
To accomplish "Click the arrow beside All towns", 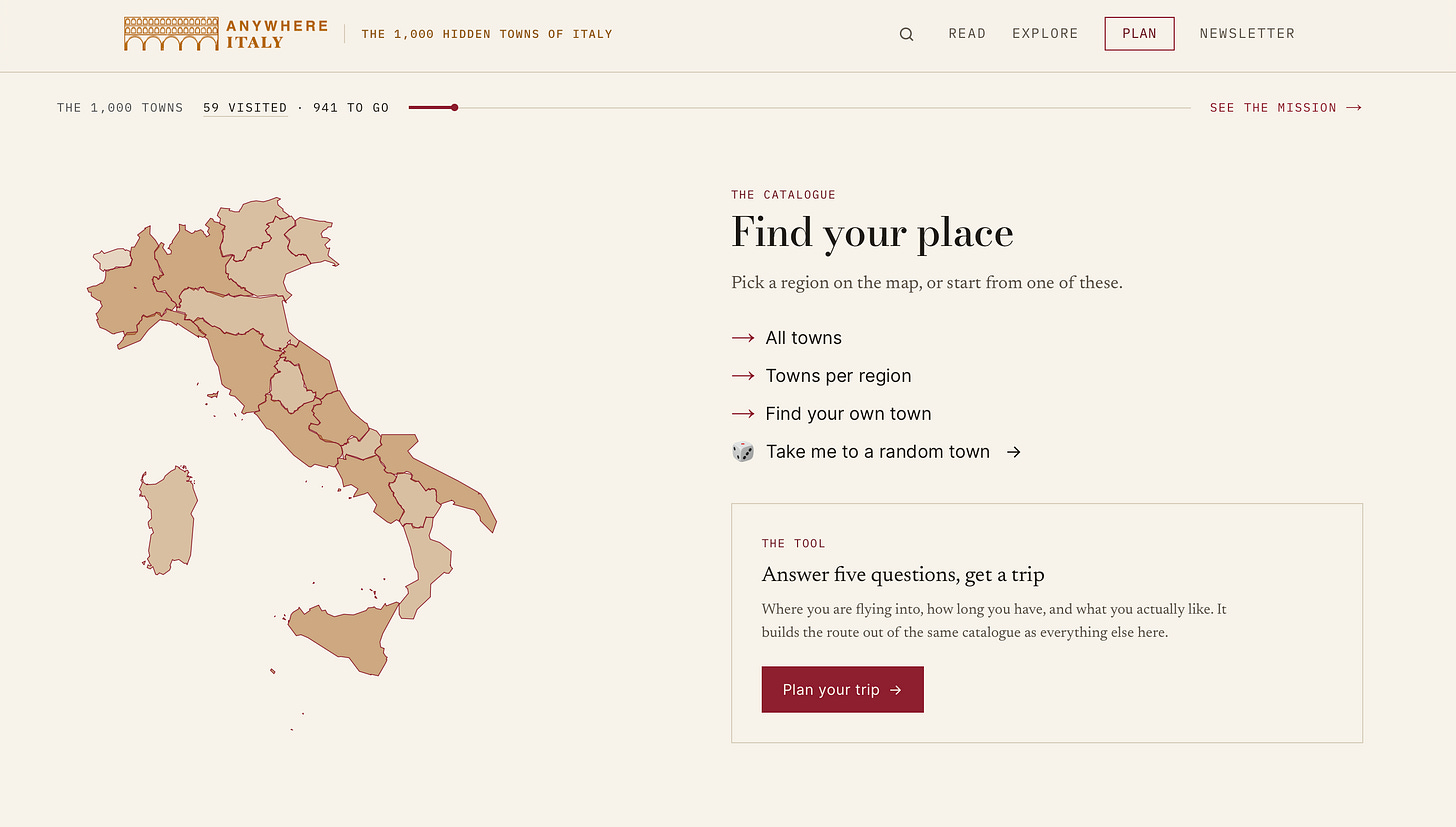I will pyautogui.click(x=743, y=338).
